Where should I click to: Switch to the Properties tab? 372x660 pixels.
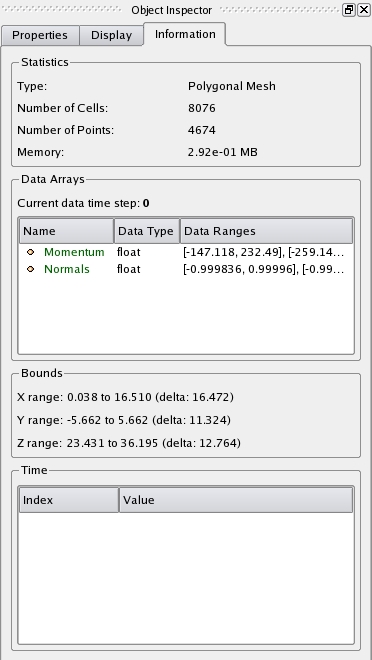pos(40,35)
